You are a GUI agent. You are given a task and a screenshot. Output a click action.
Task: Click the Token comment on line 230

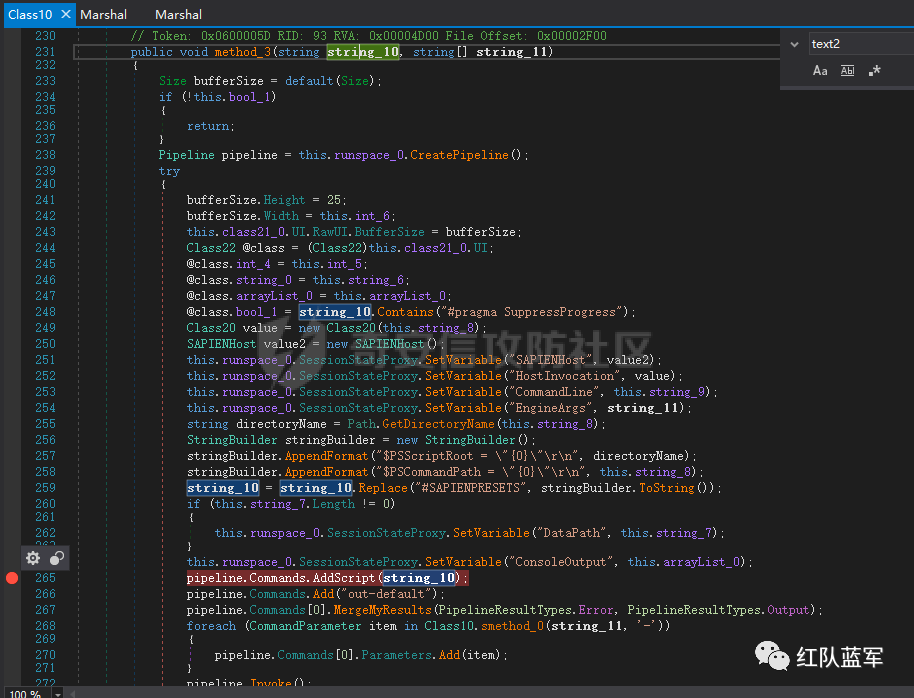tap(368, 36)
